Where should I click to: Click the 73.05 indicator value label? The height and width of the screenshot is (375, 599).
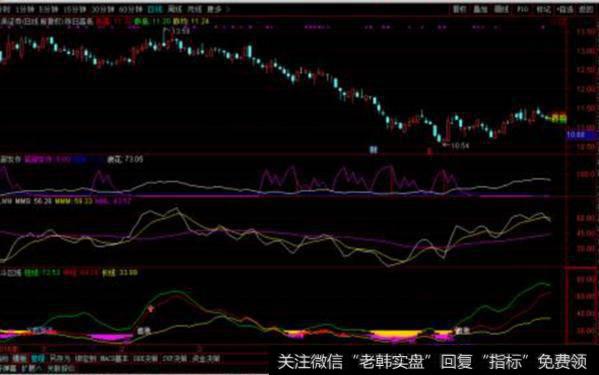coord(134,159)
